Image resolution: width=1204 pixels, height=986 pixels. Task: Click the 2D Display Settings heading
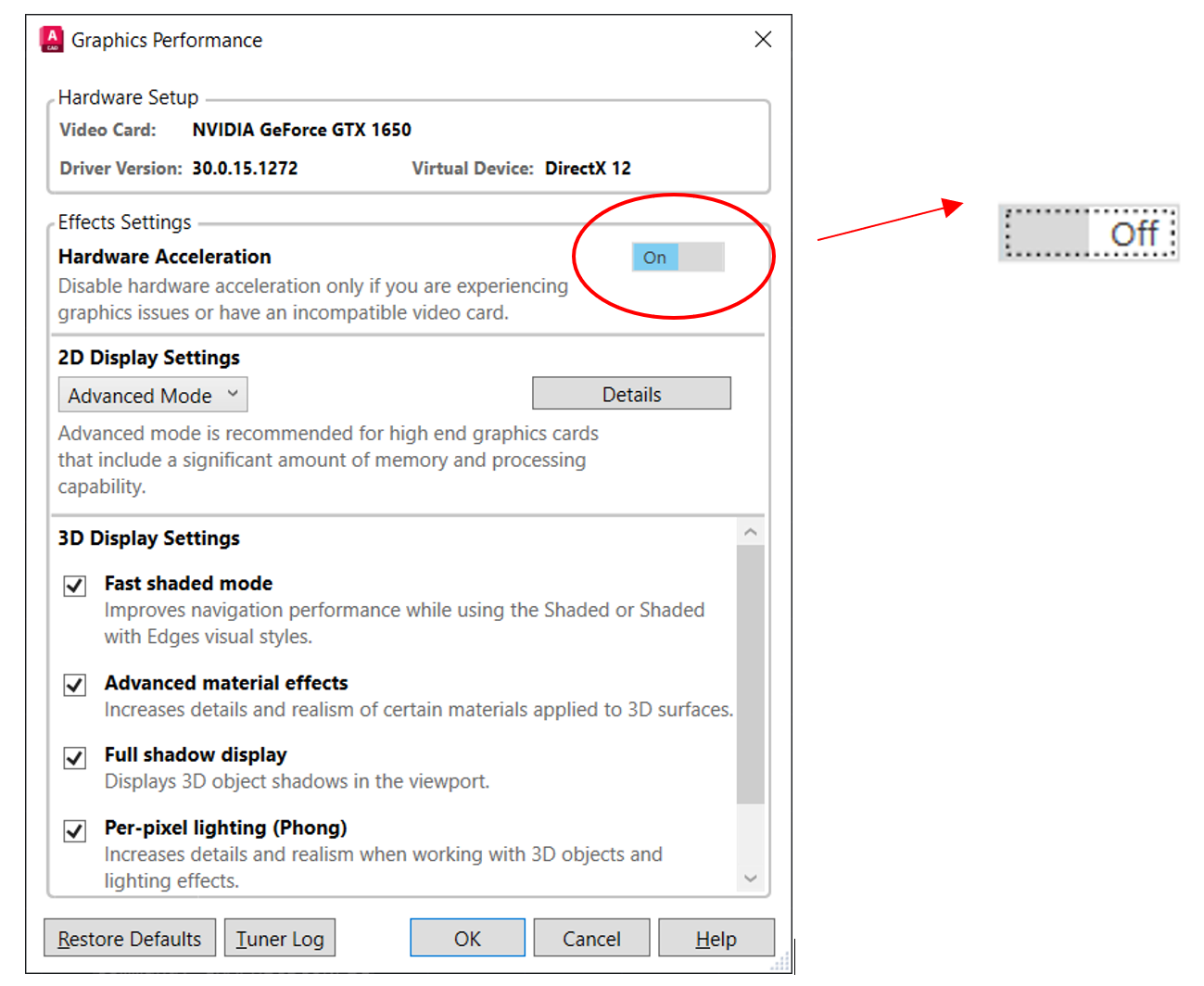(x=149, y=358)
